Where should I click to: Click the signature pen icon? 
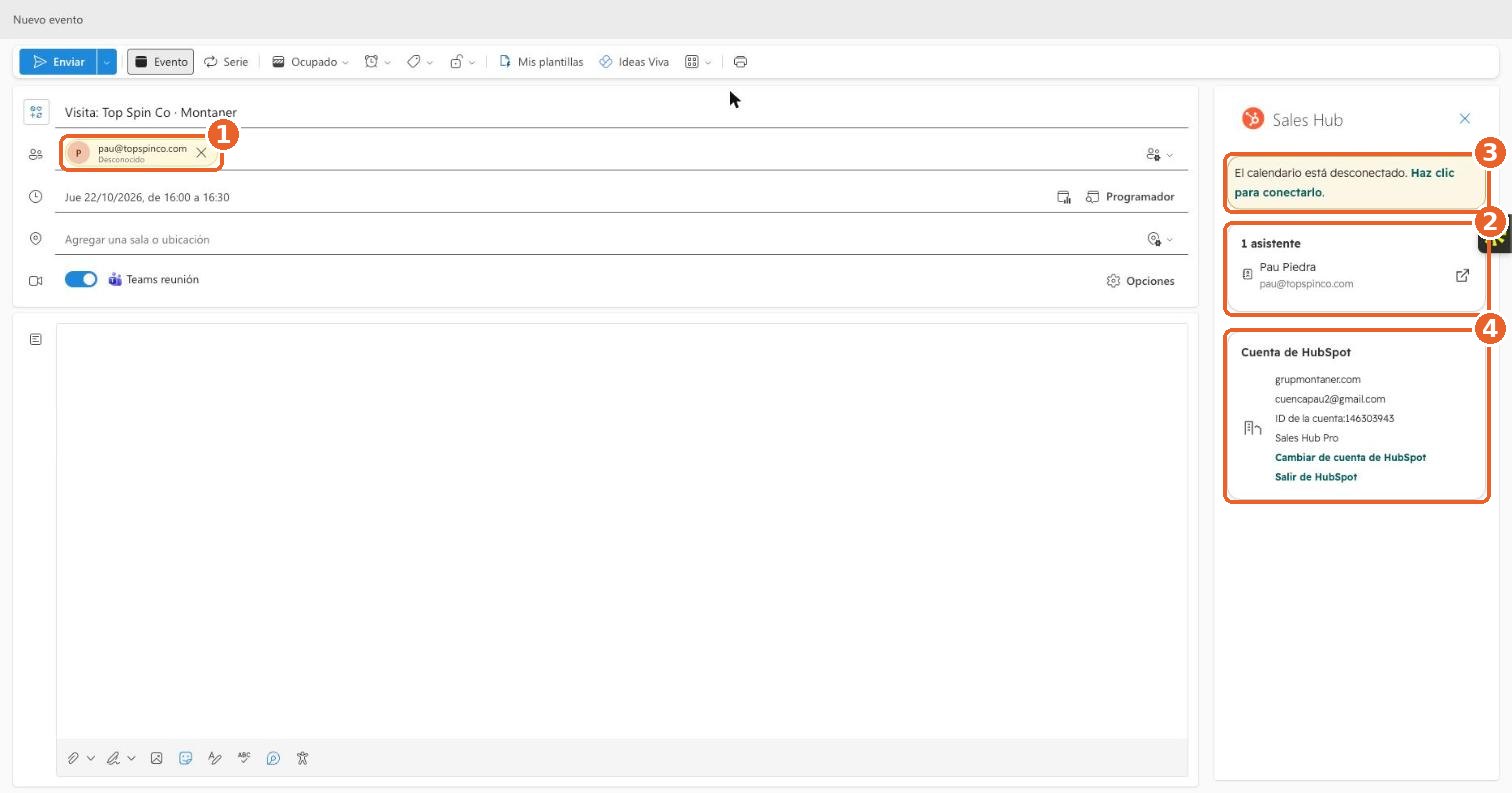coord(114,758)
